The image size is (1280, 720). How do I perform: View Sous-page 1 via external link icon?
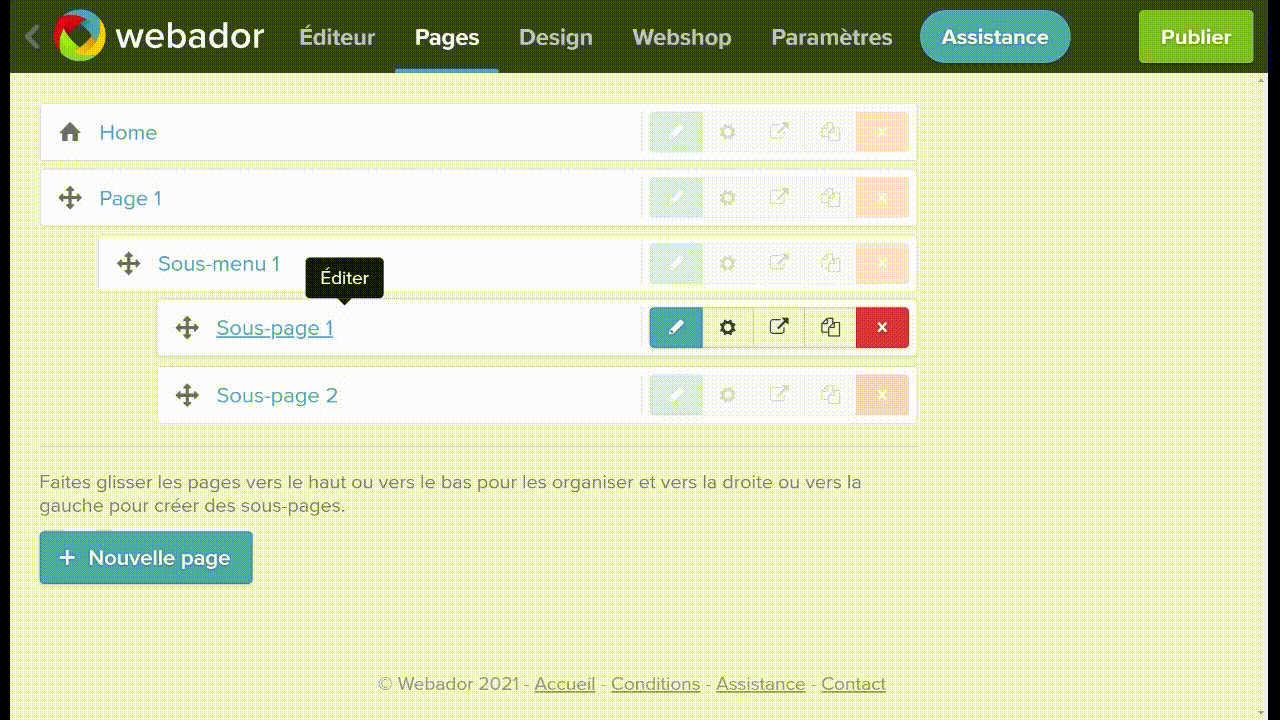tap(779, 328)
